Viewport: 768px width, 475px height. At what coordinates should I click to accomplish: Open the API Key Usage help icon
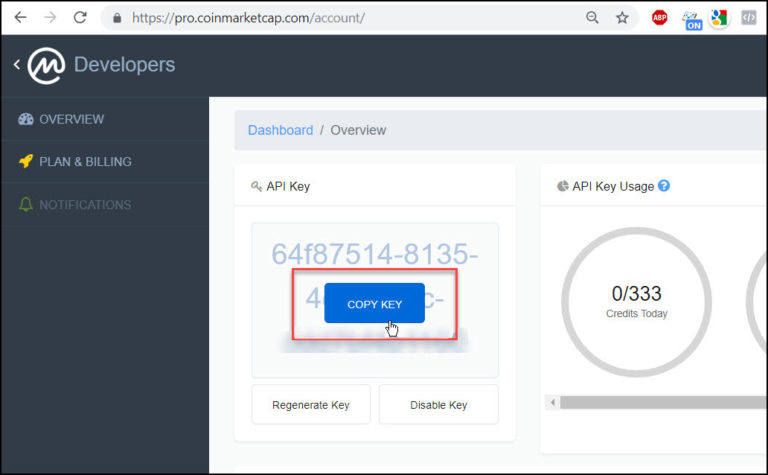pos(664,186)
